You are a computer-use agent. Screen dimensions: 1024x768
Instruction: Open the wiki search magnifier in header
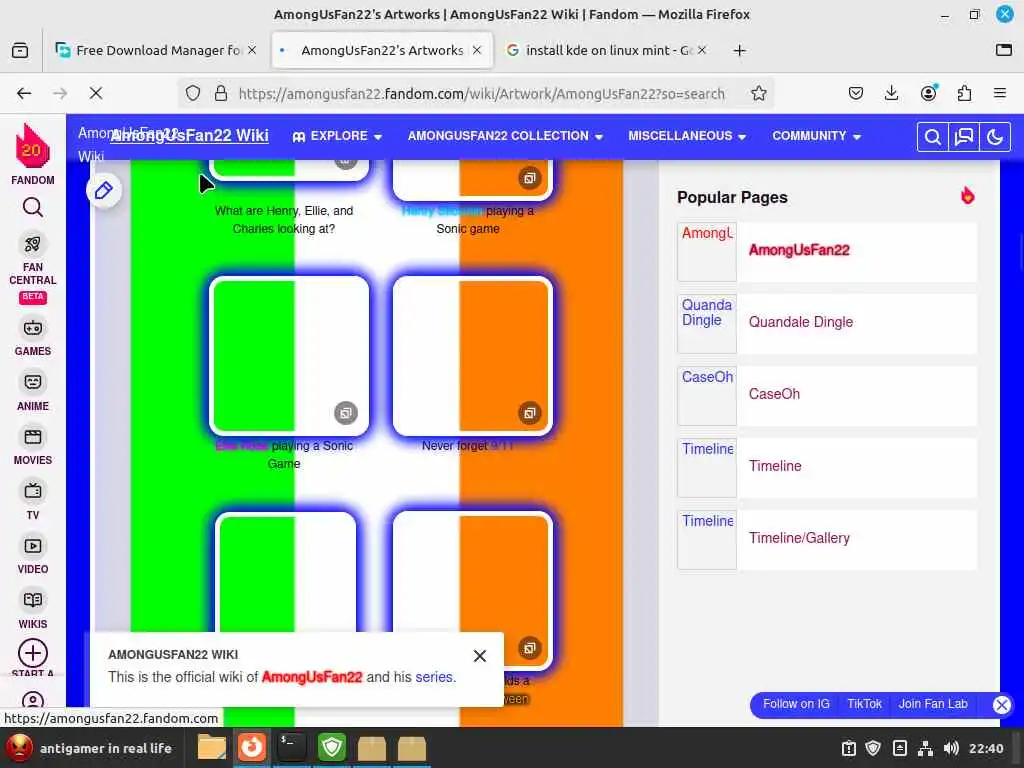tap(933, 137)
